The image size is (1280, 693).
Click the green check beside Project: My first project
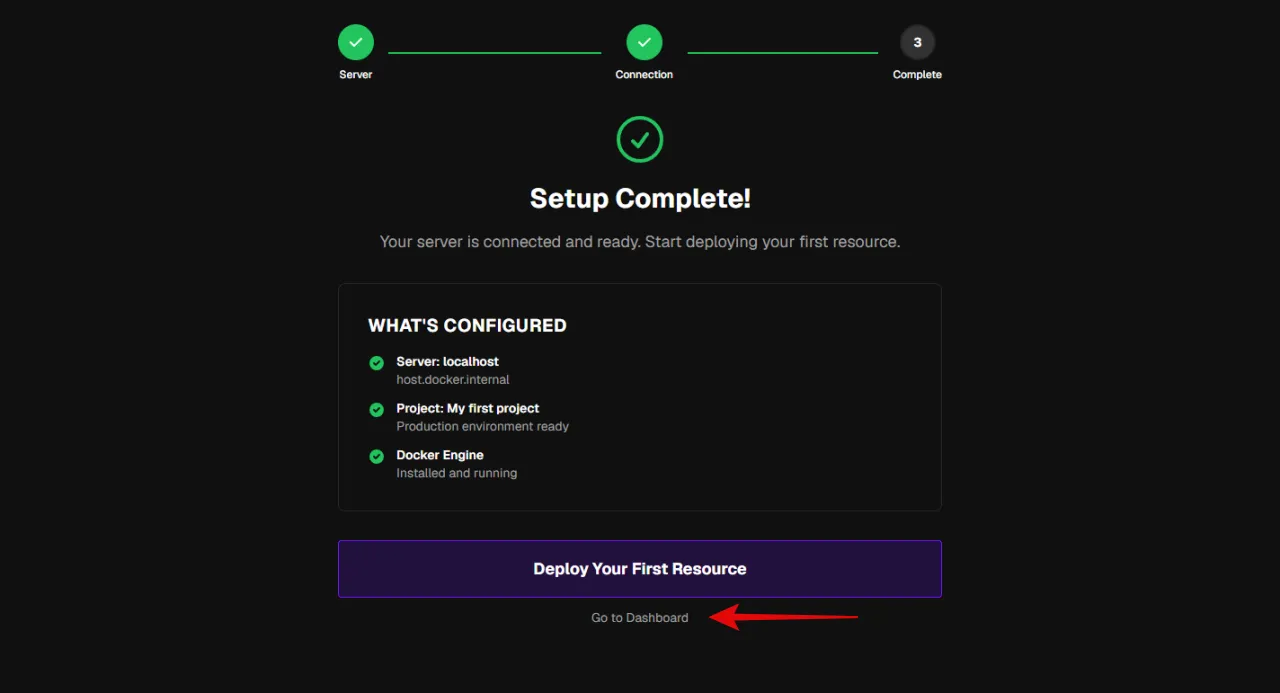coord(376,409)
